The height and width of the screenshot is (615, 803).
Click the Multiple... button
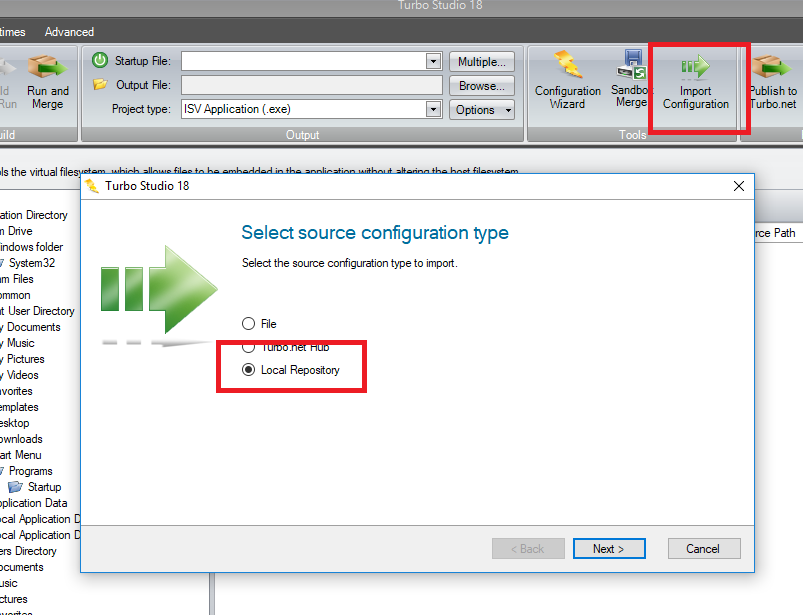tap(482, 61)
